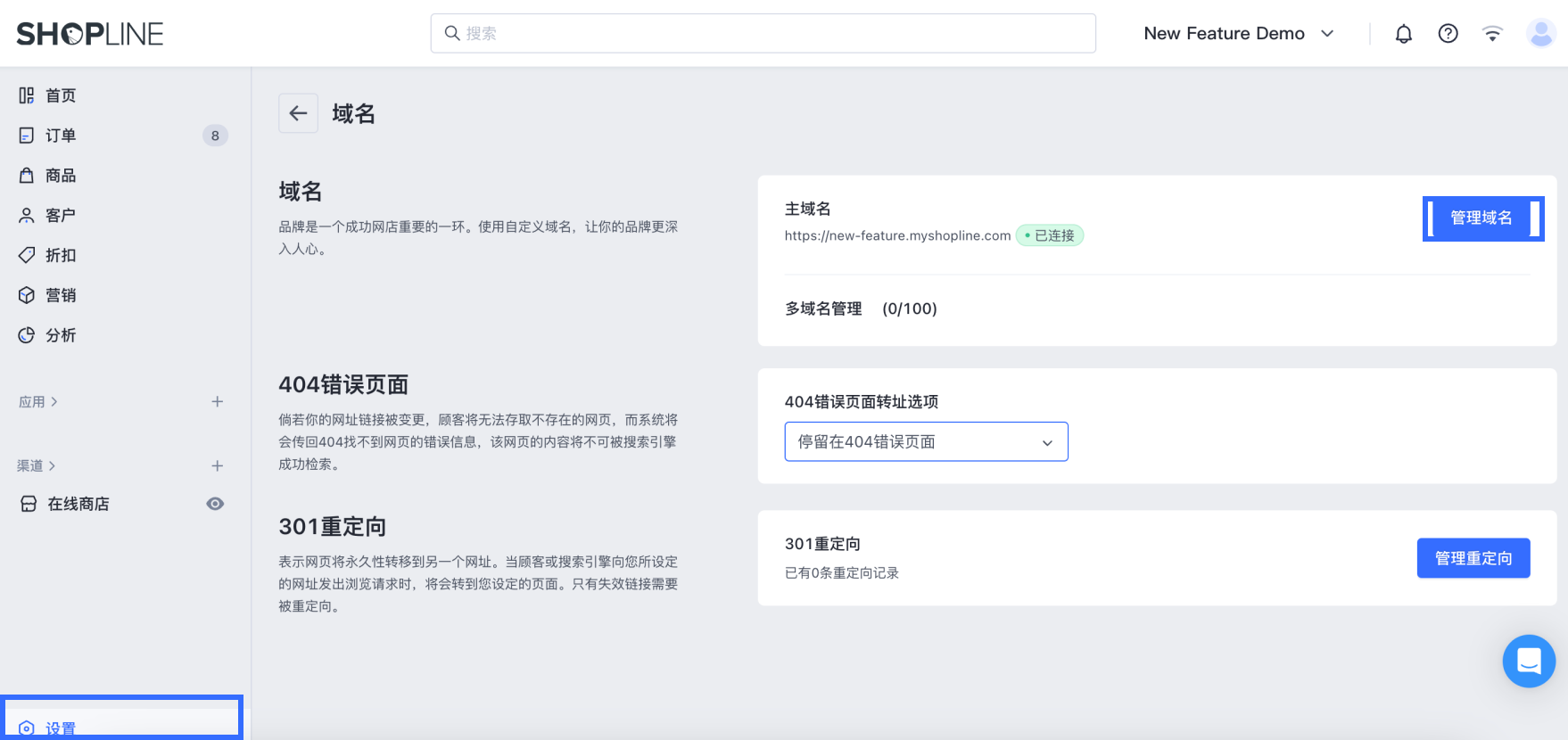Go back using the arrow button
Viewport: 1568px width, 740px height.
coord(298,113)
